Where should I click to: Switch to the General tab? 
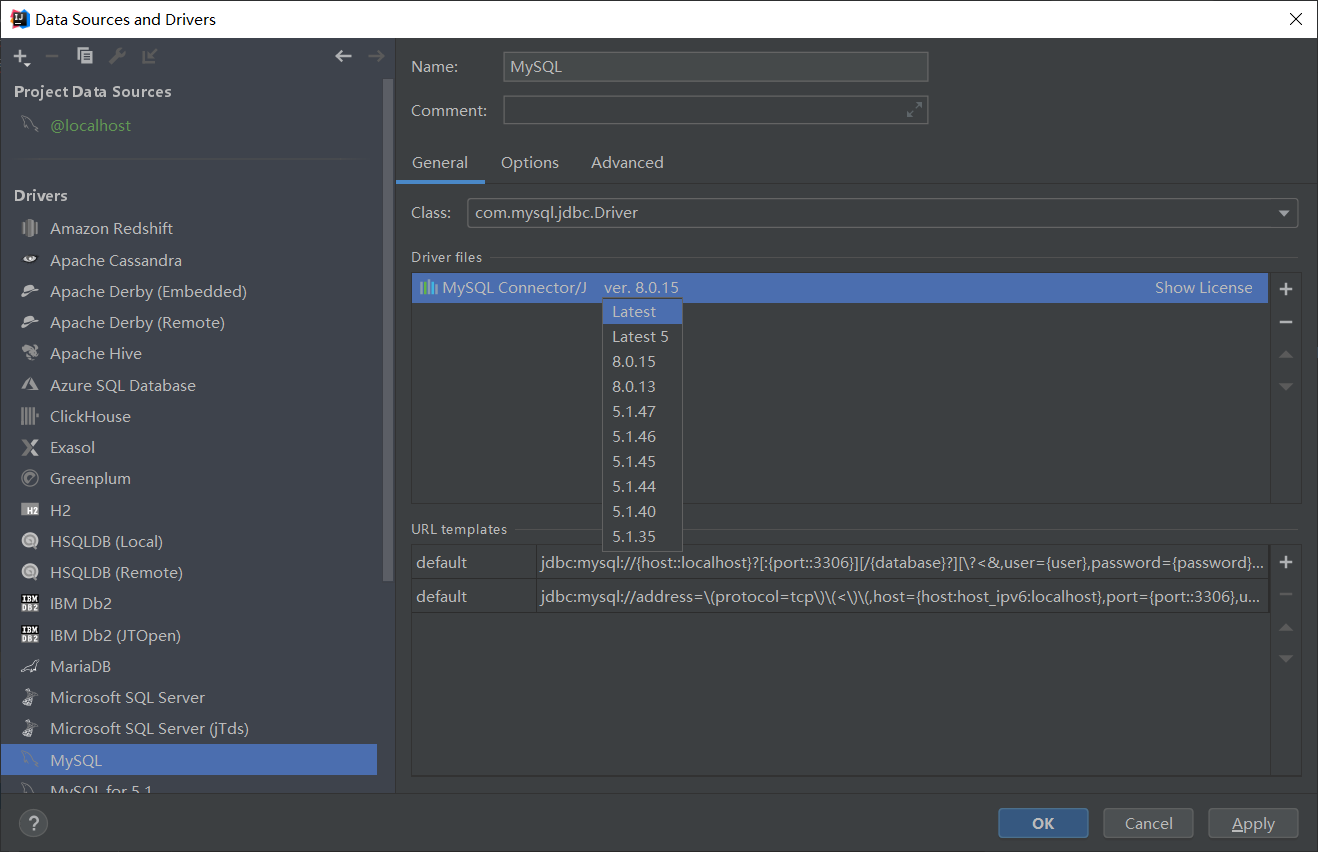[x=440, y=163]
